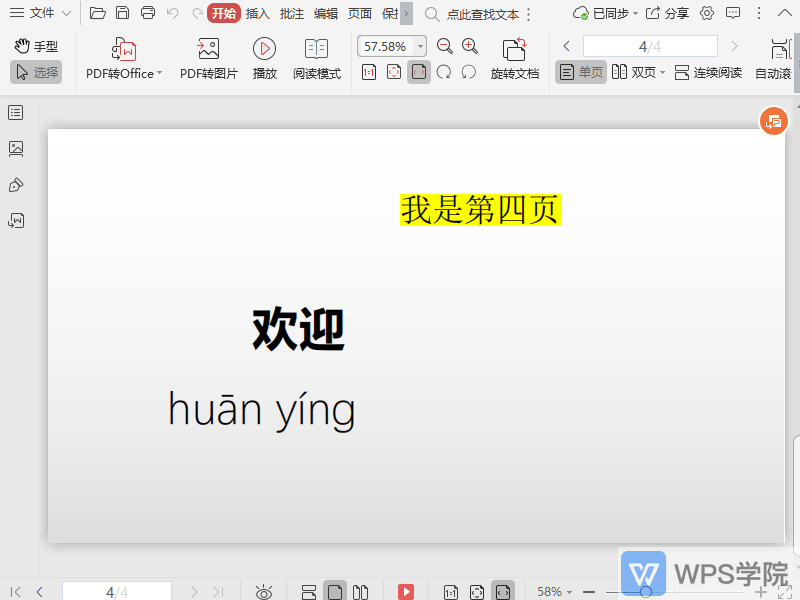Open the document outline panel in sidebar
The image size is (800, 600).
[14, 112]
